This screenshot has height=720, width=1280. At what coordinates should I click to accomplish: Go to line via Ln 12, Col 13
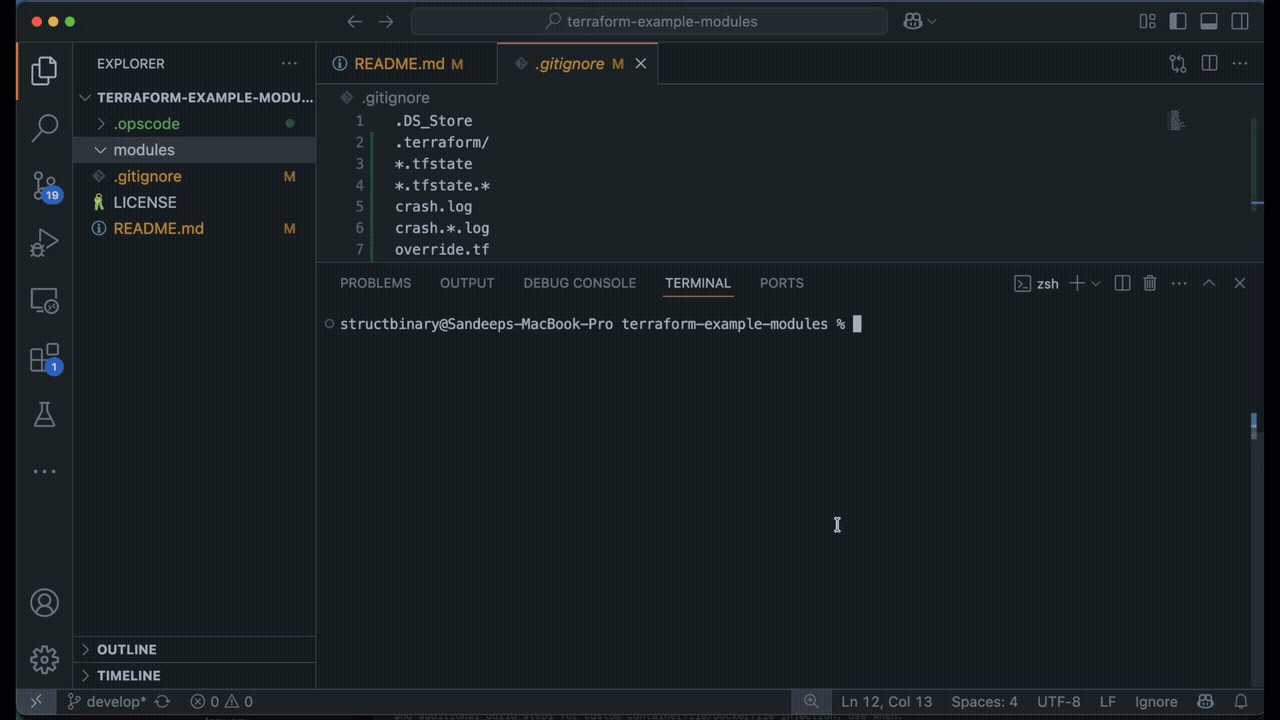886,701
